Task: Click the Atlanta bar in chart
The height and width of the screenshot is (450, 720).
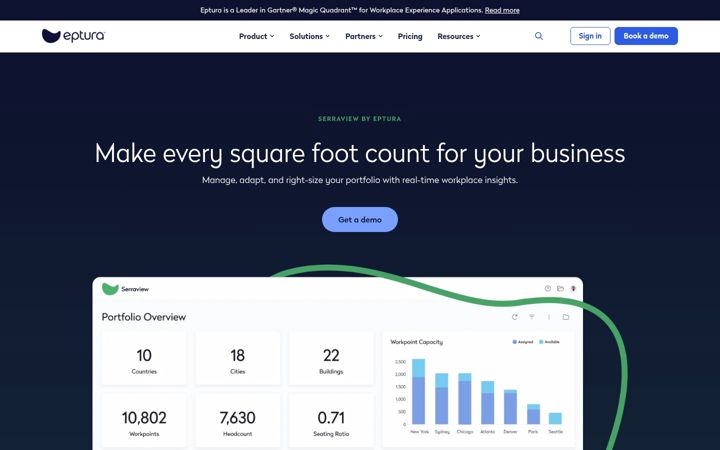Action: pos(488,402)
